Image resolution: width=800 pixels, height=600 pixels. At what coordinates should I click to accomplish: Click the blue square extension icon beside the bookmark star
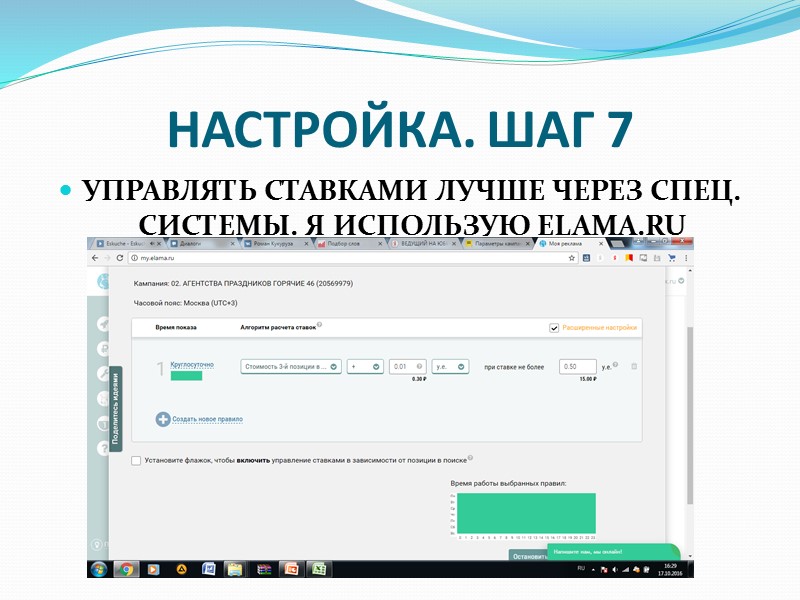tap(586, 258)
